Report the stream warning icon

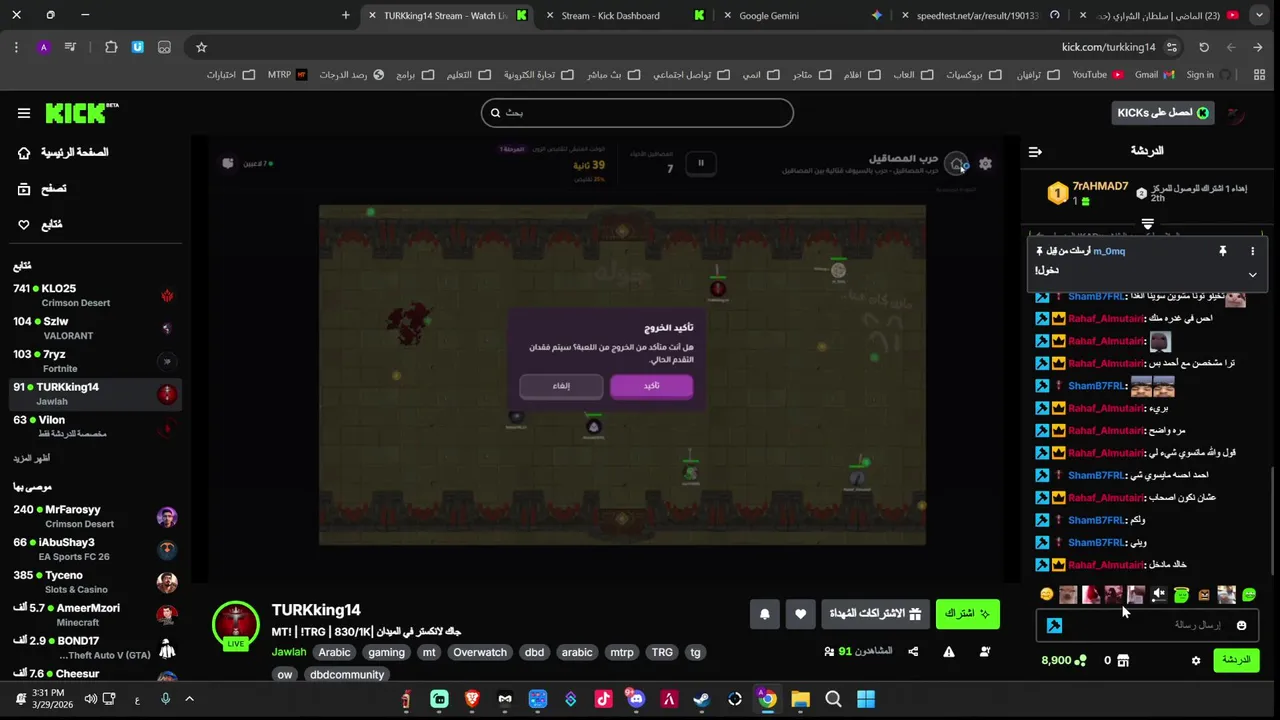click(949, 652)
